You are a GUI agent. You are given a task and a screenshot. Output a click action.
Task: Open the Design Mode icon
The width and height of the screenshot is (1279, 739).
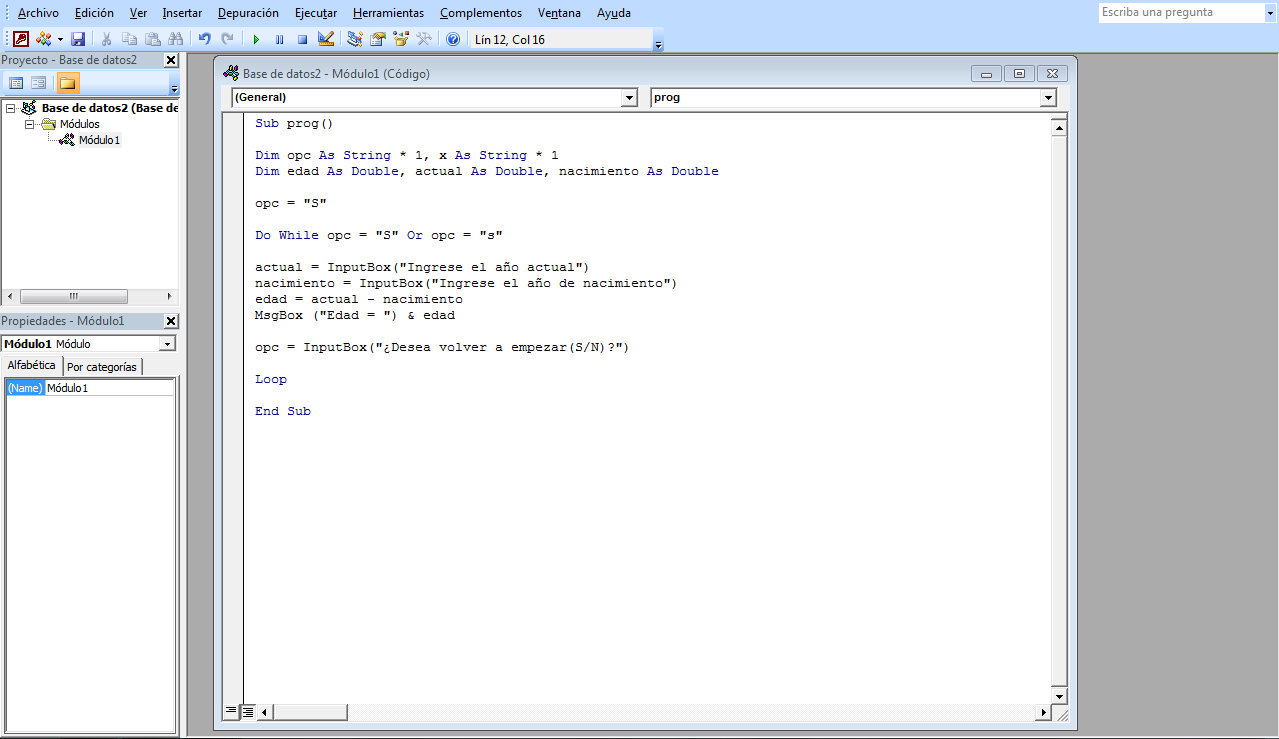click(x=326, y=38)
